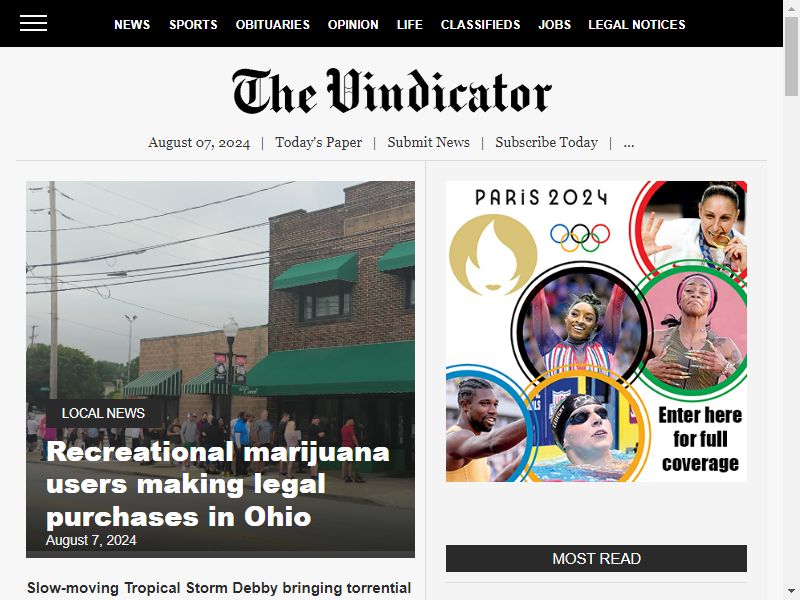
Task: Open the News menu
Action: point(132,24)
